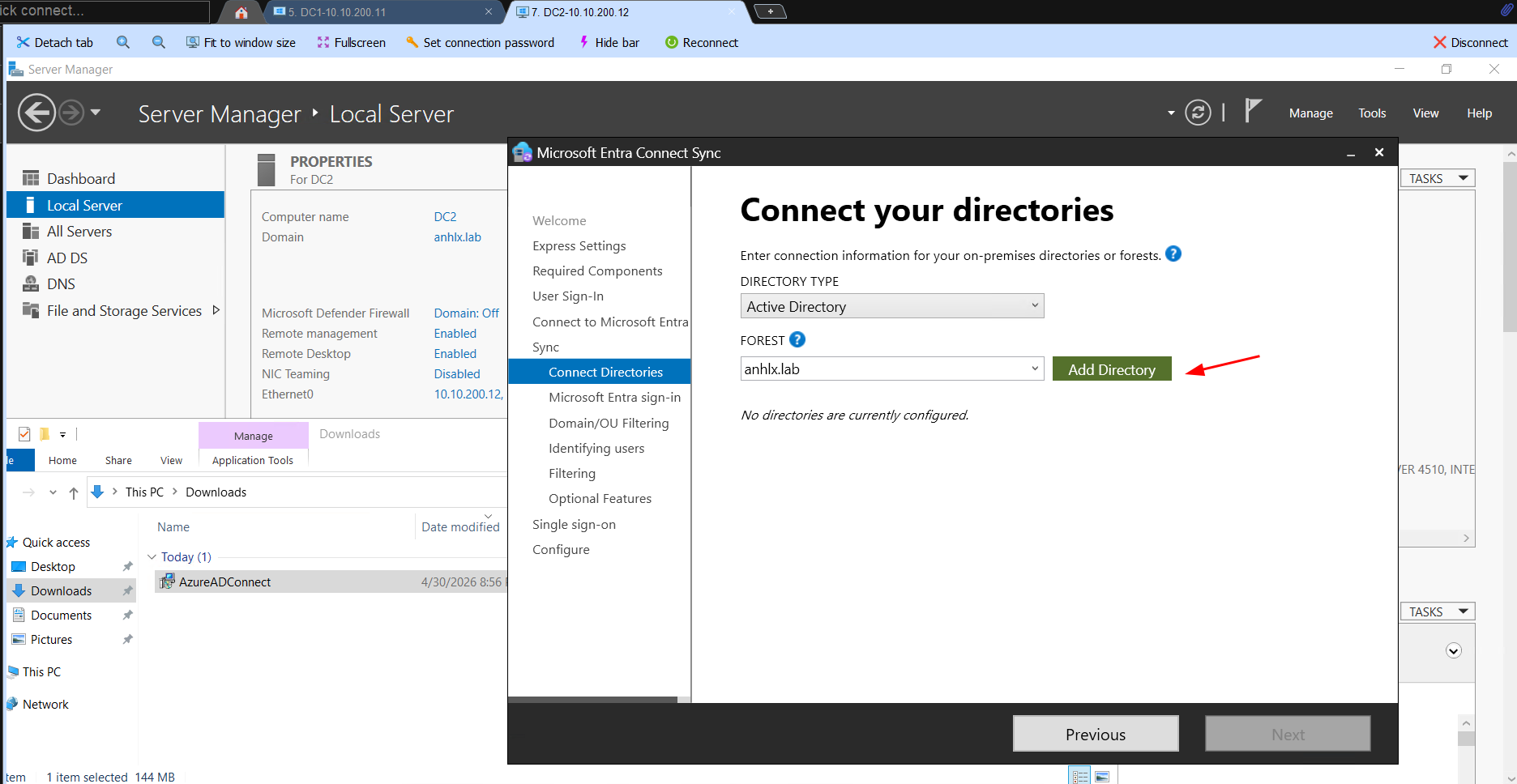Select Welcome step in Entra Connect wizard
Screen dimensions: 1517x784
coord(559,220)
